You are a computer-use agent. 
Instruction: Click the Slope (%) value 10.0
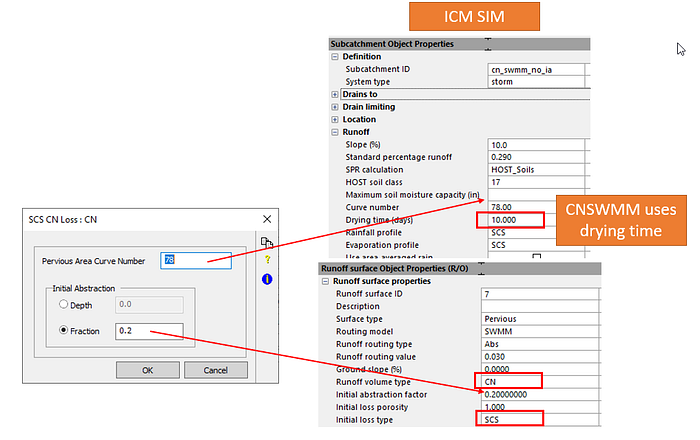(x=536, y=145)
